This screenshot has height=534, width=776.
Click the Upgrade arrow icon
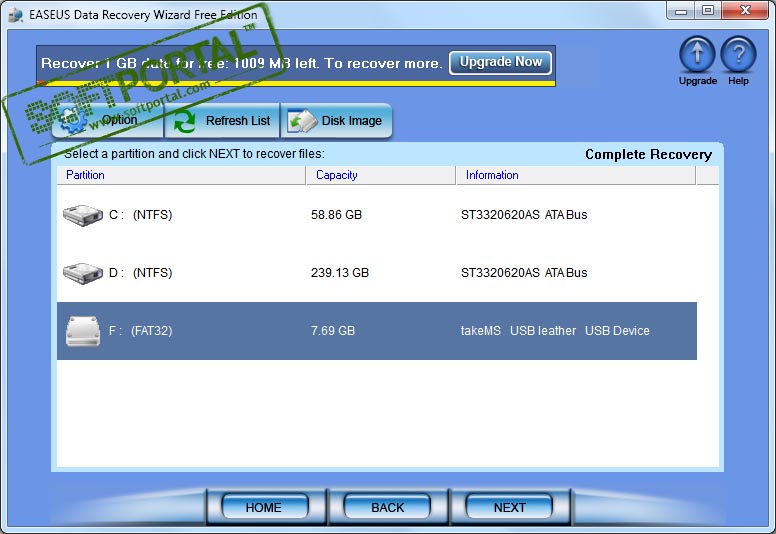[697, 54]
